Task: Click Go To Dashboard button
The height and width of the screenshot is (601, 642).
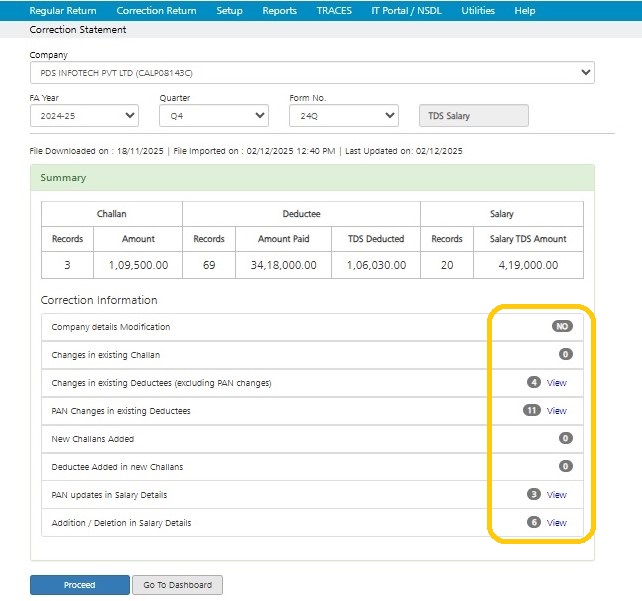Action: 177,585
